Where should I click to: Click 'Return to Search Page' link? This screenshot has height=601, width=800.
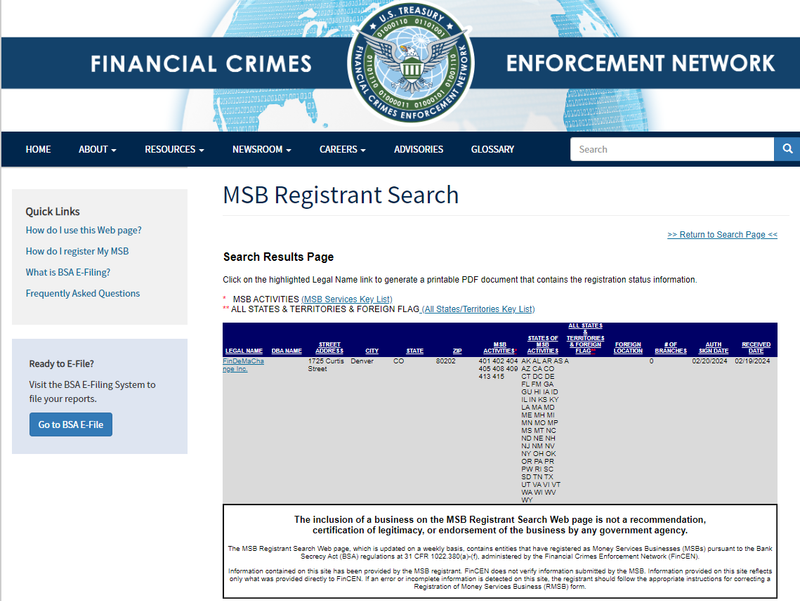(x=722, y=234)
